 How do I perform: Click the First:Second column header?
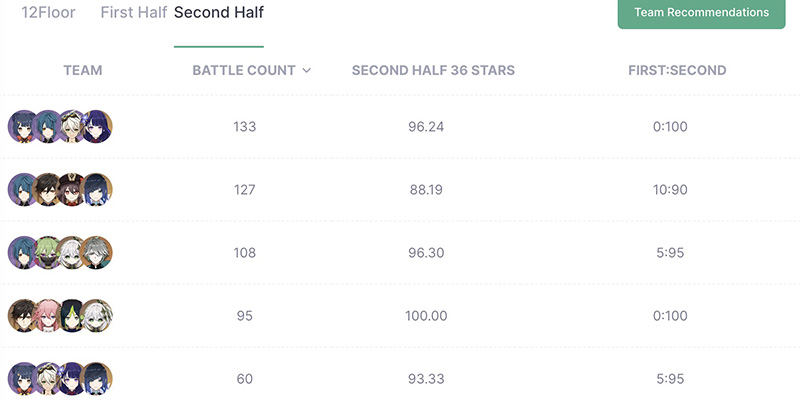[x=677, y=70]
